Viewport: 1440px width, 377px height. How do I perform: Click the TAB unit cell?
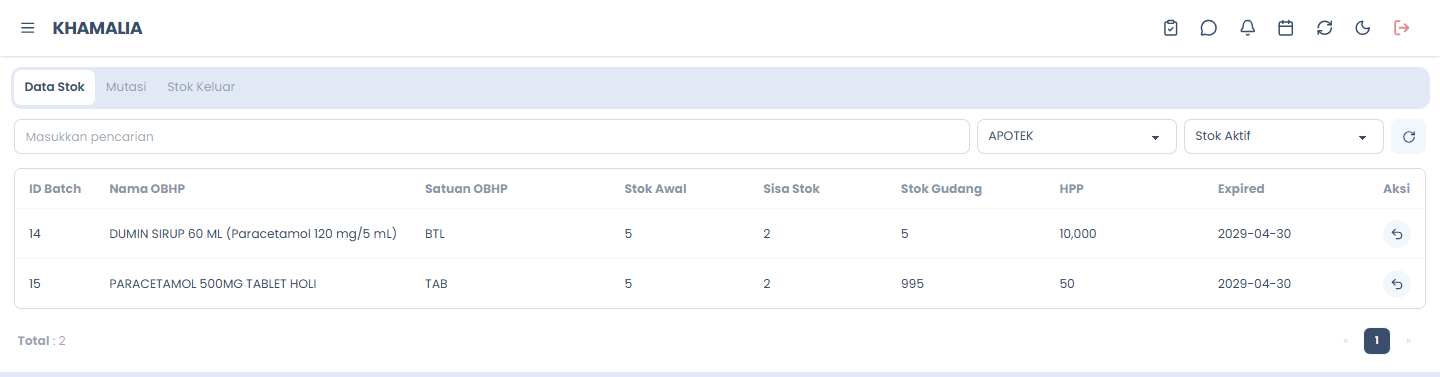click(436, 284)
